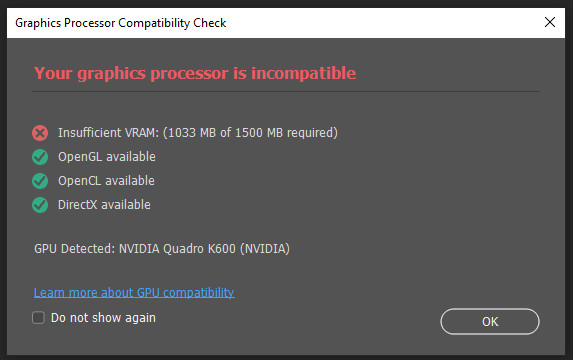Image resolution: width=573 pixels, height=360 pixels.
Task: Click the GPU Detected NVIDIA Quadro K600 text
Action: tap(162, 249)
